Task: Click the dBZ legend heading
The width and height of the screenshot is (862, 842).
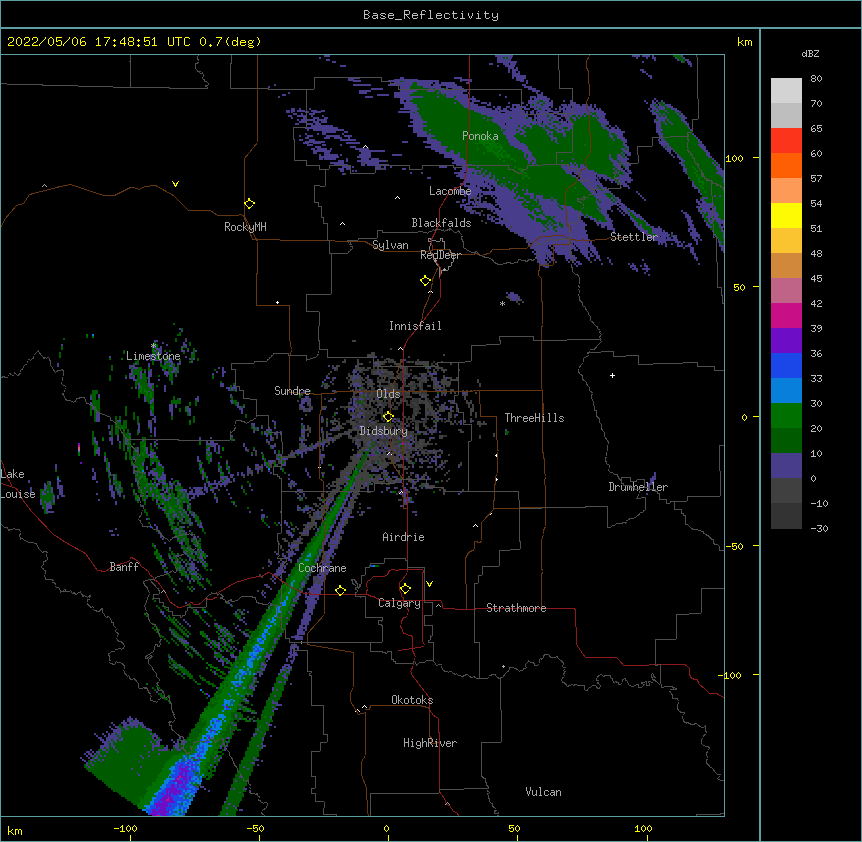Action: pyautogui.click(x=810, y=53)
